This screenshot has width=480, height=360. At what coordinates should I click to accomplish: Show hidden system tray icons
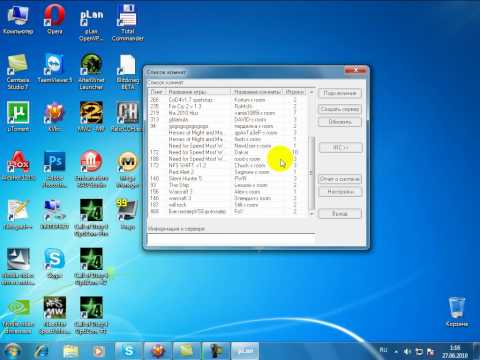pyautogui.click(x=396, y=352)
